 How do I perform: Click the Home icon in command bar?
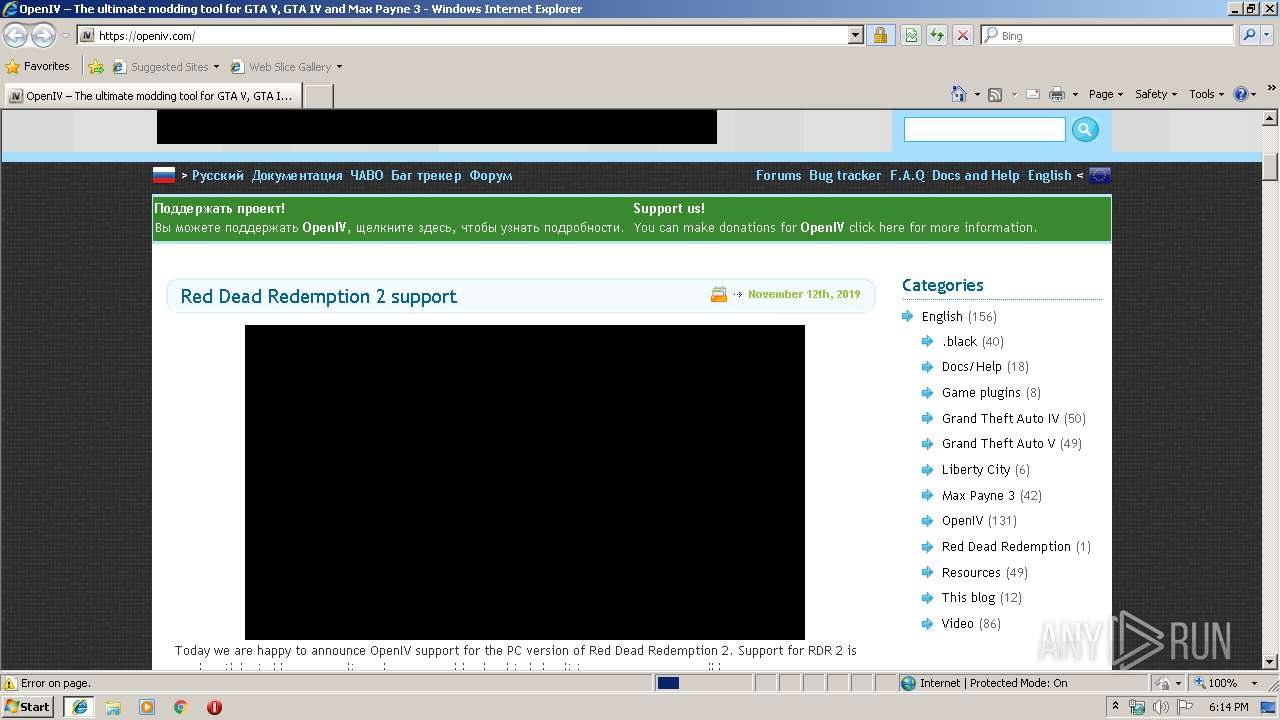(x=959, y=94)
